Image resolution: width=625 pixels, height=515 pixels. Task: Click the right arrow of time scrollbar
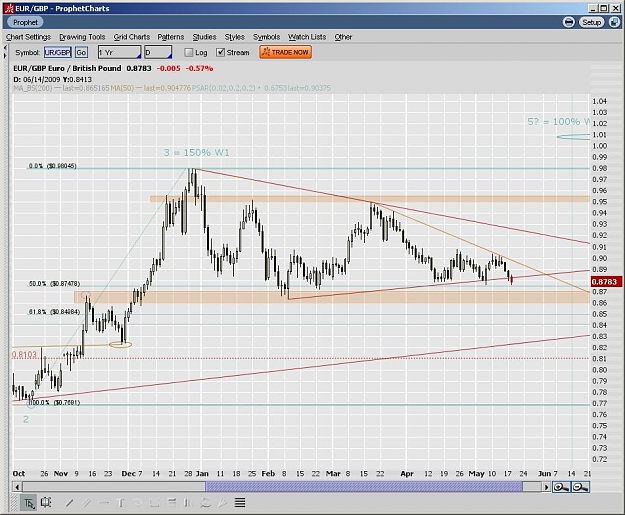pos(546,487)
